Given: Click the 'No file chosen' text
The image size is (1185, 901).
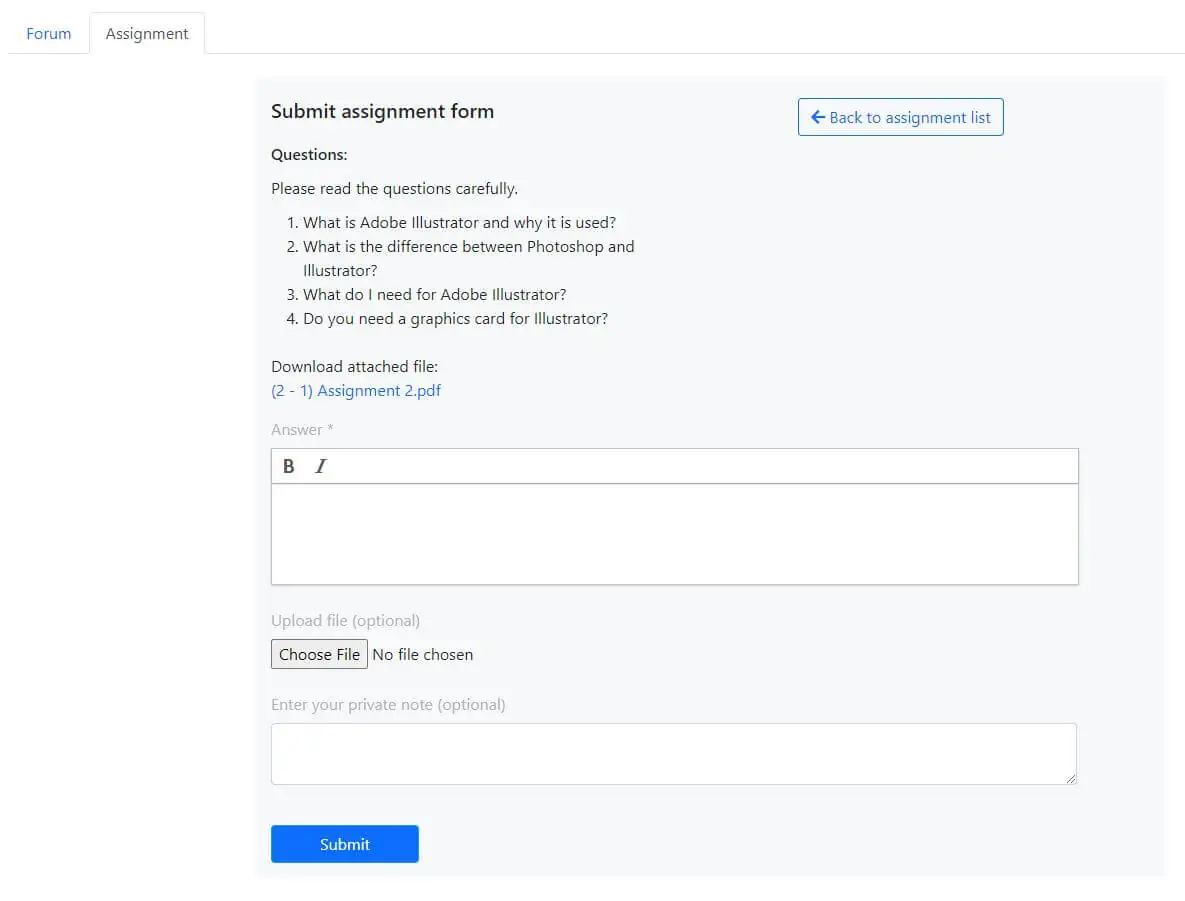Looking at the screenshot, I should coord(423,655).
